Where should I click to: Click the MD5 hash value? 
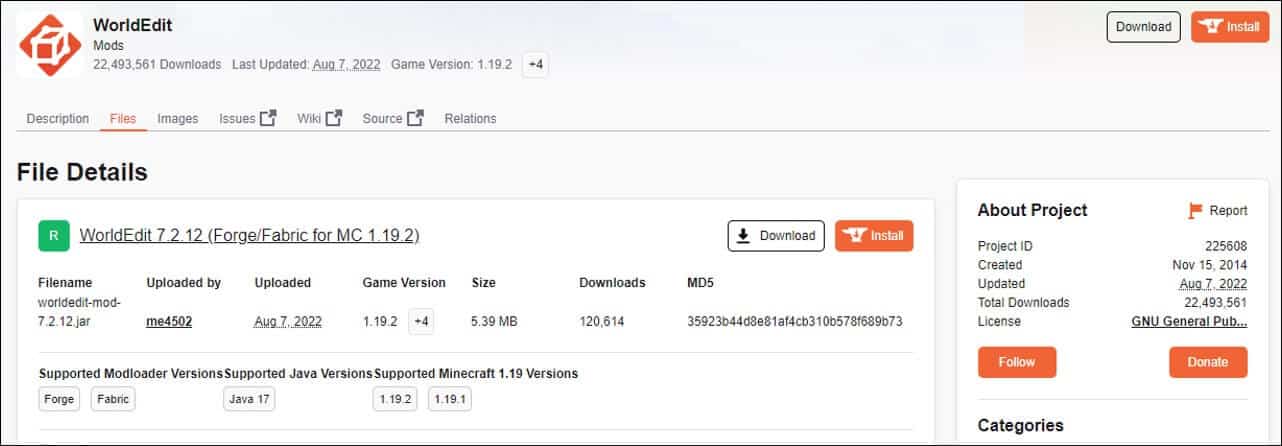point(795,322)
